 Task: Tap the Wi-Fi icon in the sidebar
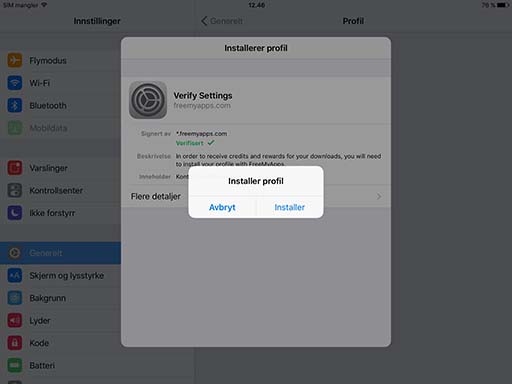15,83
